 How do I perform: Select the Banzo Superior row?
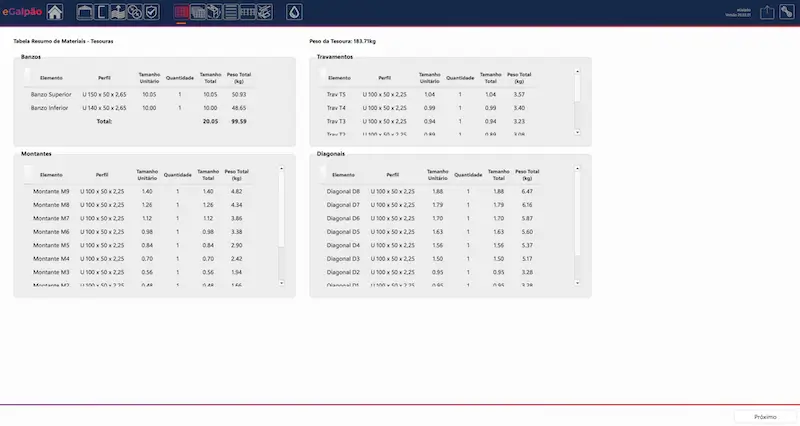51,94
